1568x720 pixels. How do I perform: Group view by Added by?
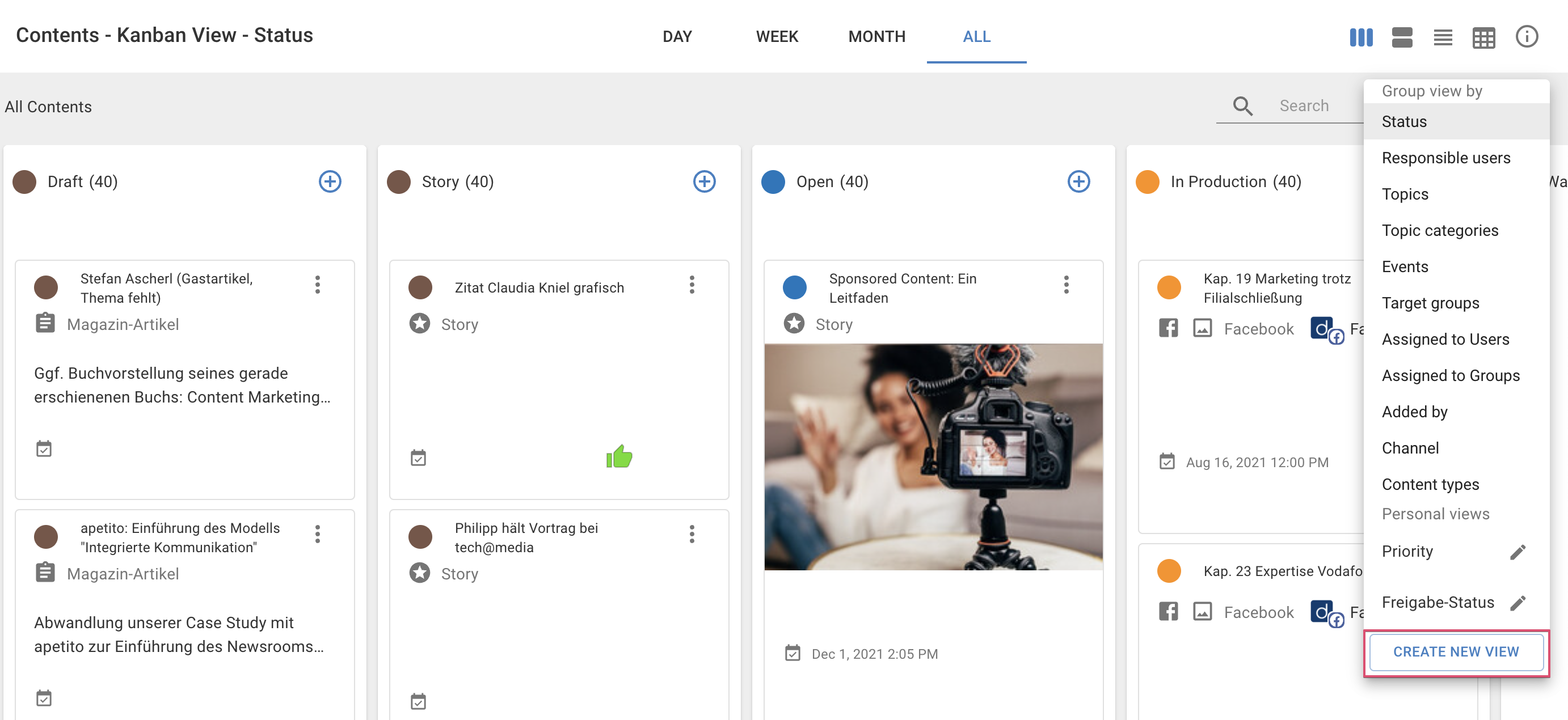click(1456, 412)
